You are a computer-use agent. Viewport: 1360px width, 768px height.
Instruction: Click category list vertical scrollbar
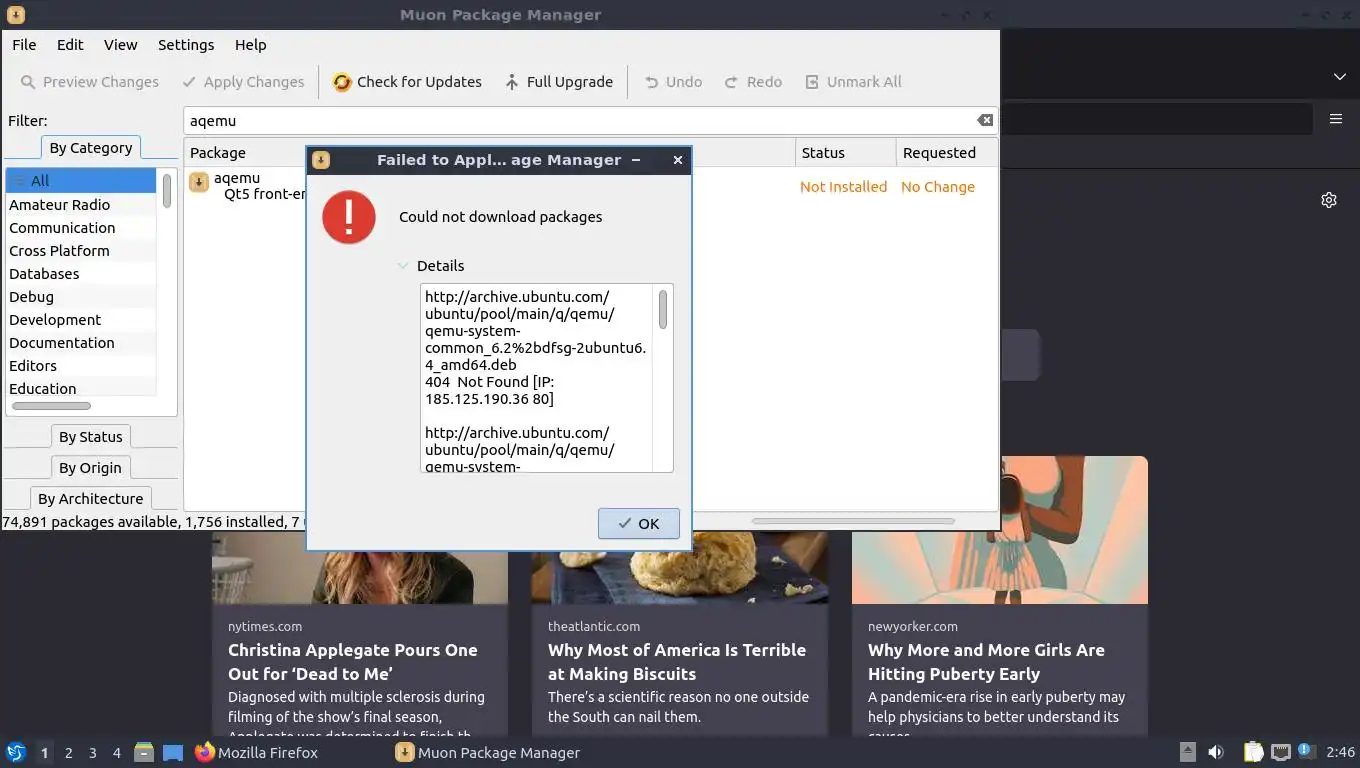pyautogui.click(x=167, y=190)
